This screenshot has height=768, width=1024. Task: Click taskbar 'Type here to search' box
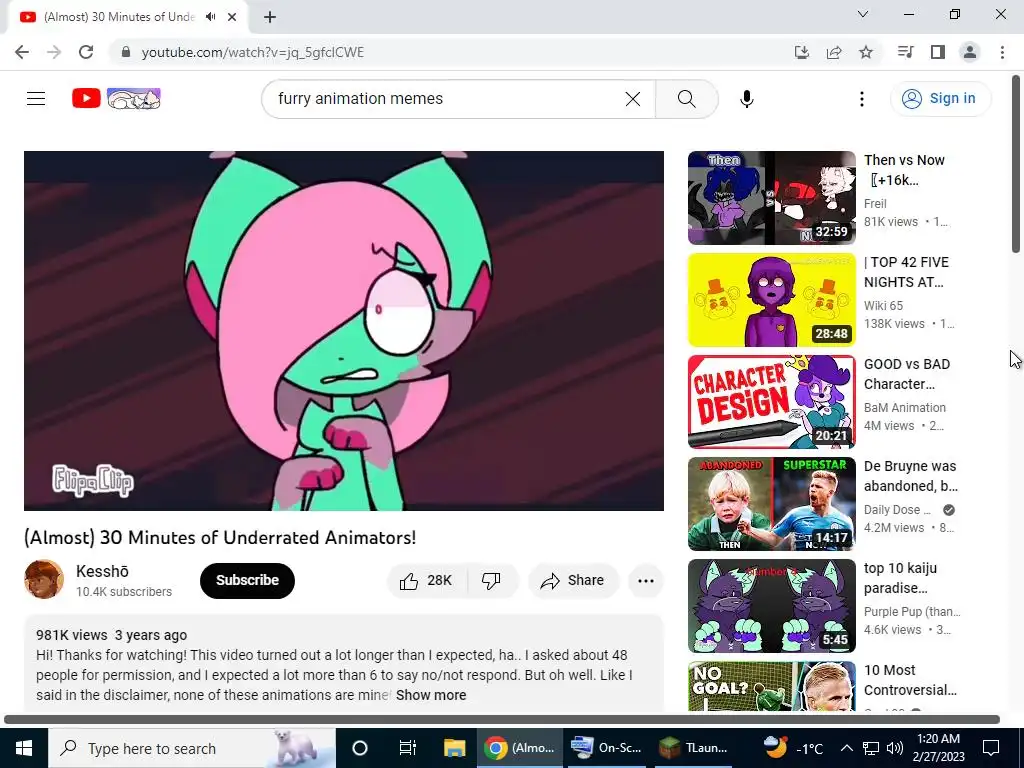192,748
